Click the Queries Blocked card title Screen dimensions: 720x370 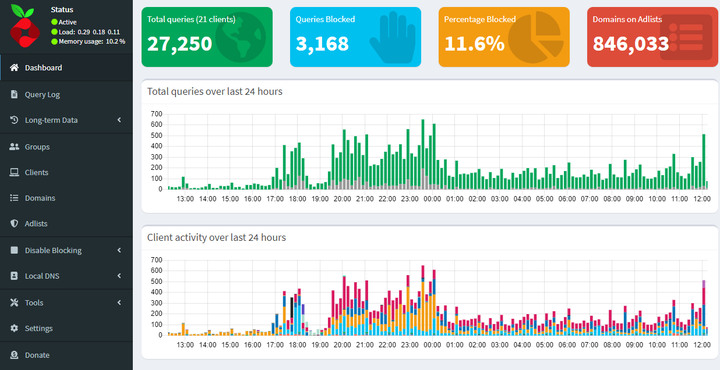tap(325, 19)
